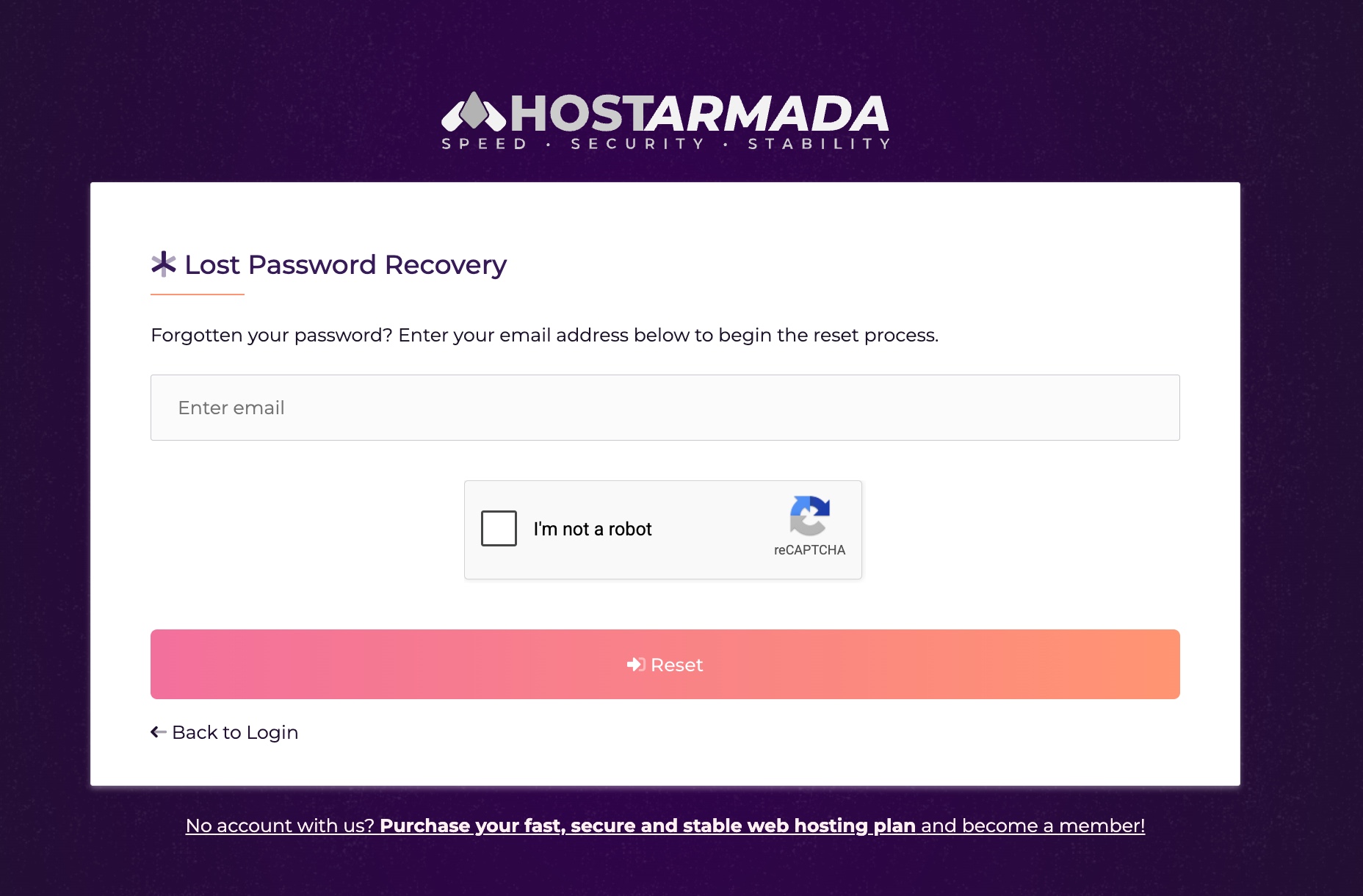Click the reCAPTCHA swirl logo
Image resolution: width=1363 pixels, height=896 pixels.
pos(809,516)
